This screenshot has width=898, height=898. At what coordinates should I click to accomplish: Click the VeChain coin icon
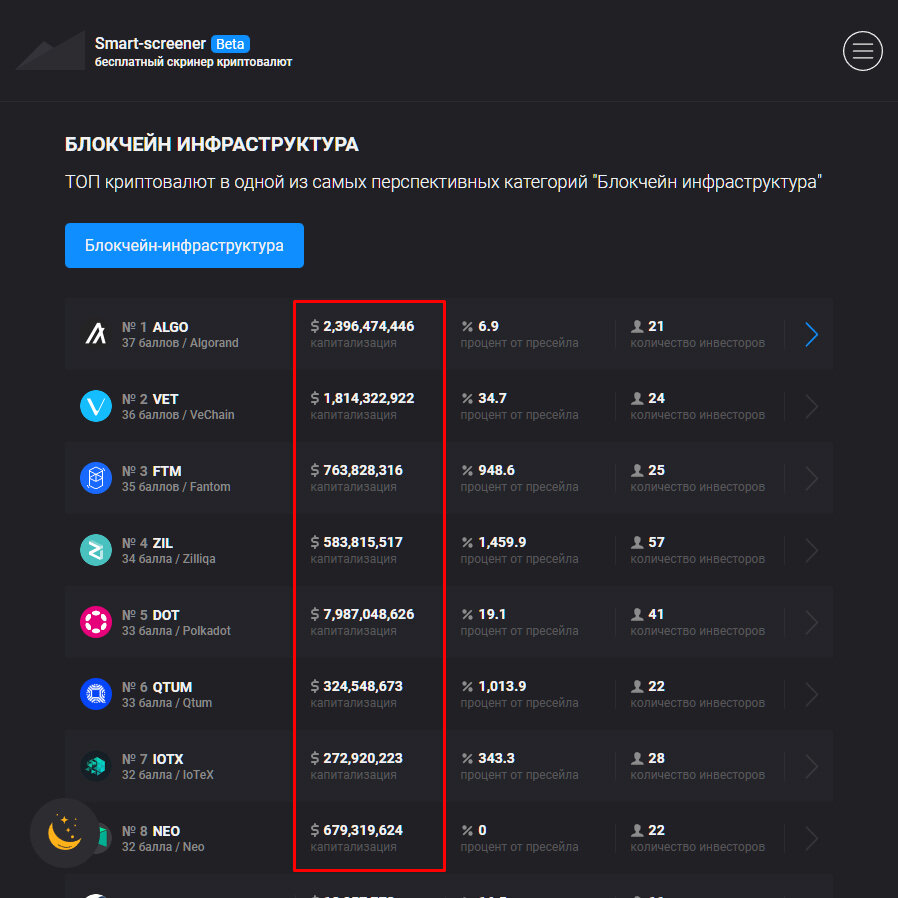click(96, 406)
